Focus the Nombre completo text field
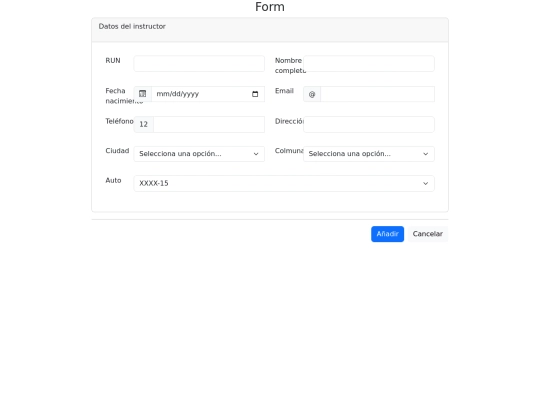 (x=369, y=64)
